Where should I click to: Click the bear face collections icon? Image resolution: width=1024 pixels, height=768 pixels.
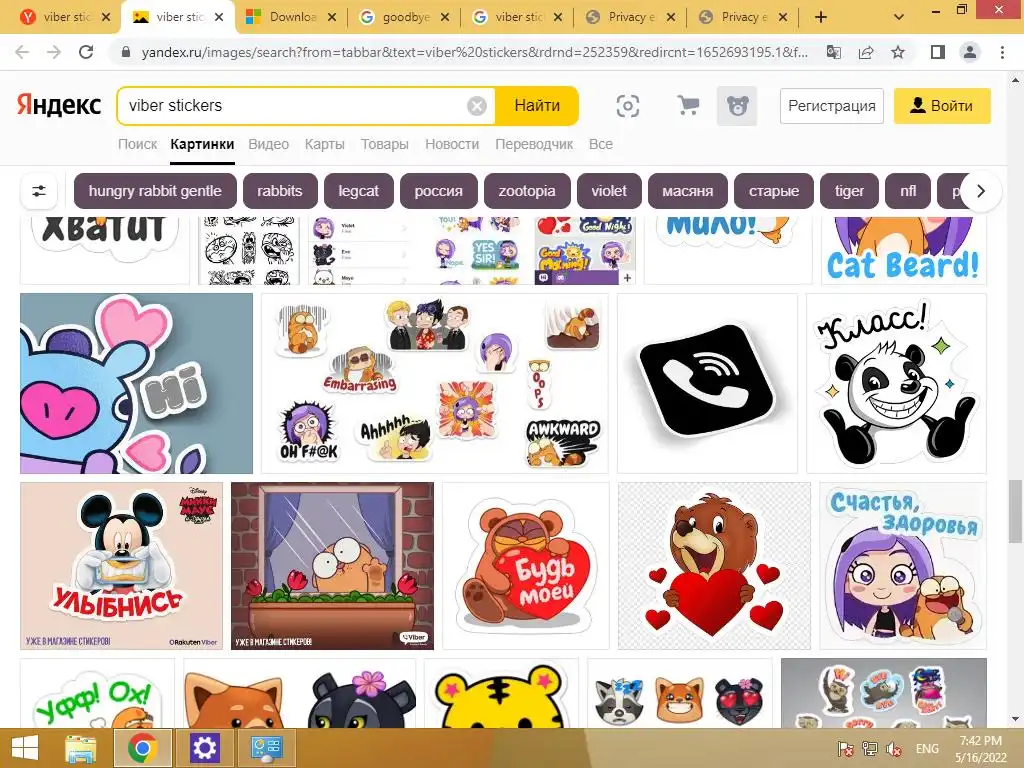[737, 106]
